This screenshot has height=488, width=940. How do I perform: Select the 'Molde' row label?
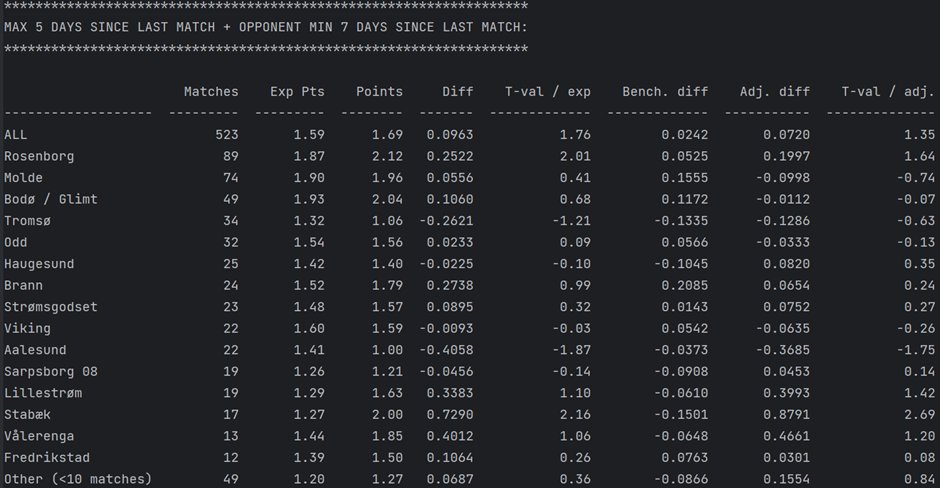23,178
